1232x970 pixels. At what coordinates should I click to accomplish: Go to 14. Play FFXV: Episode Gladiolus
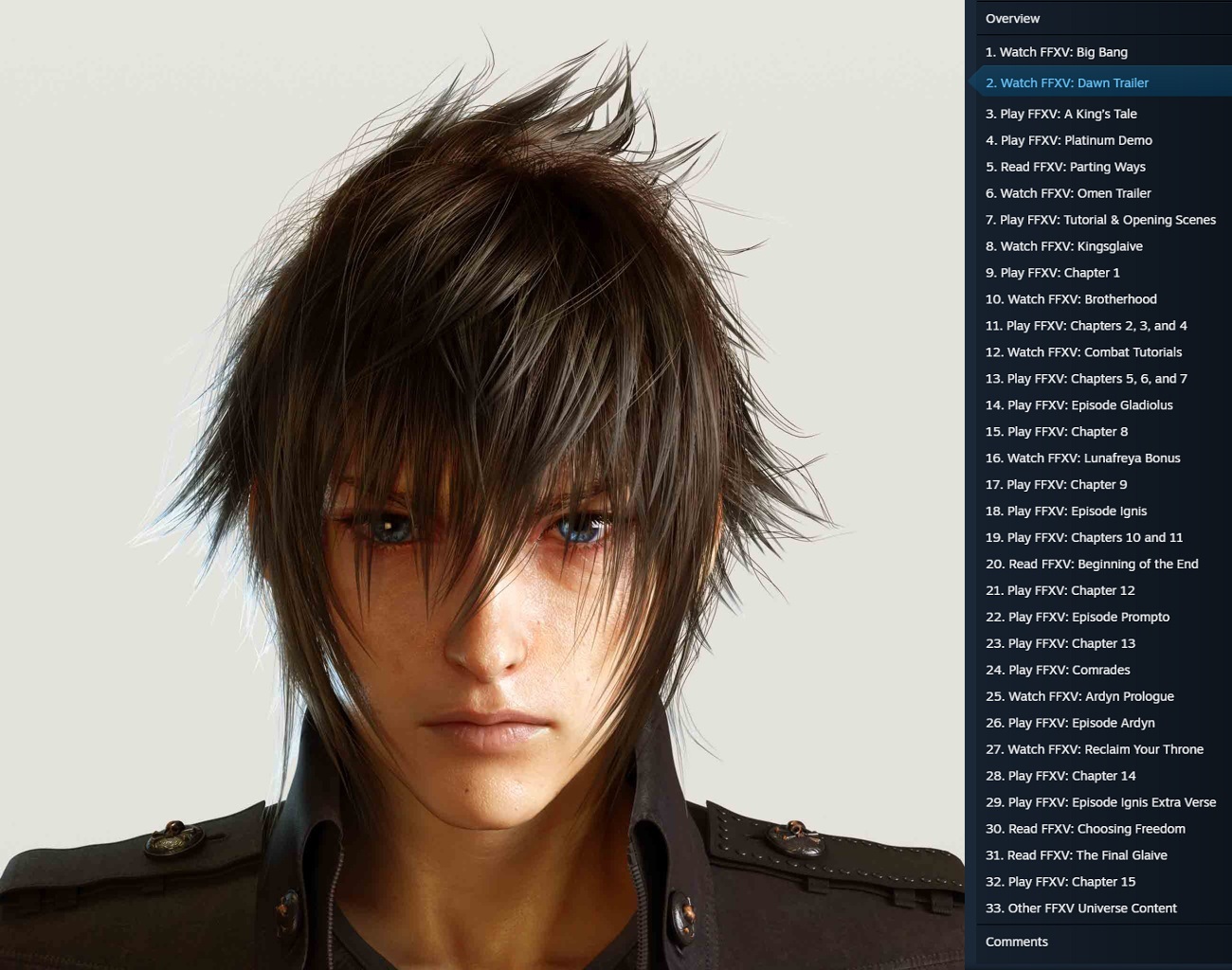click(1078, 405)
